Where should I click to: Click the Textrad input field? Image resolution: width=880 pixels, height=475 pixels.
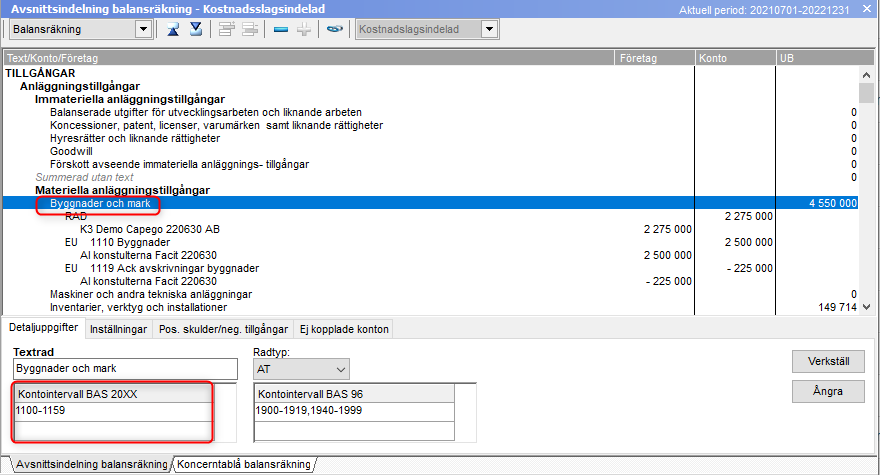[x=125, y=369]
